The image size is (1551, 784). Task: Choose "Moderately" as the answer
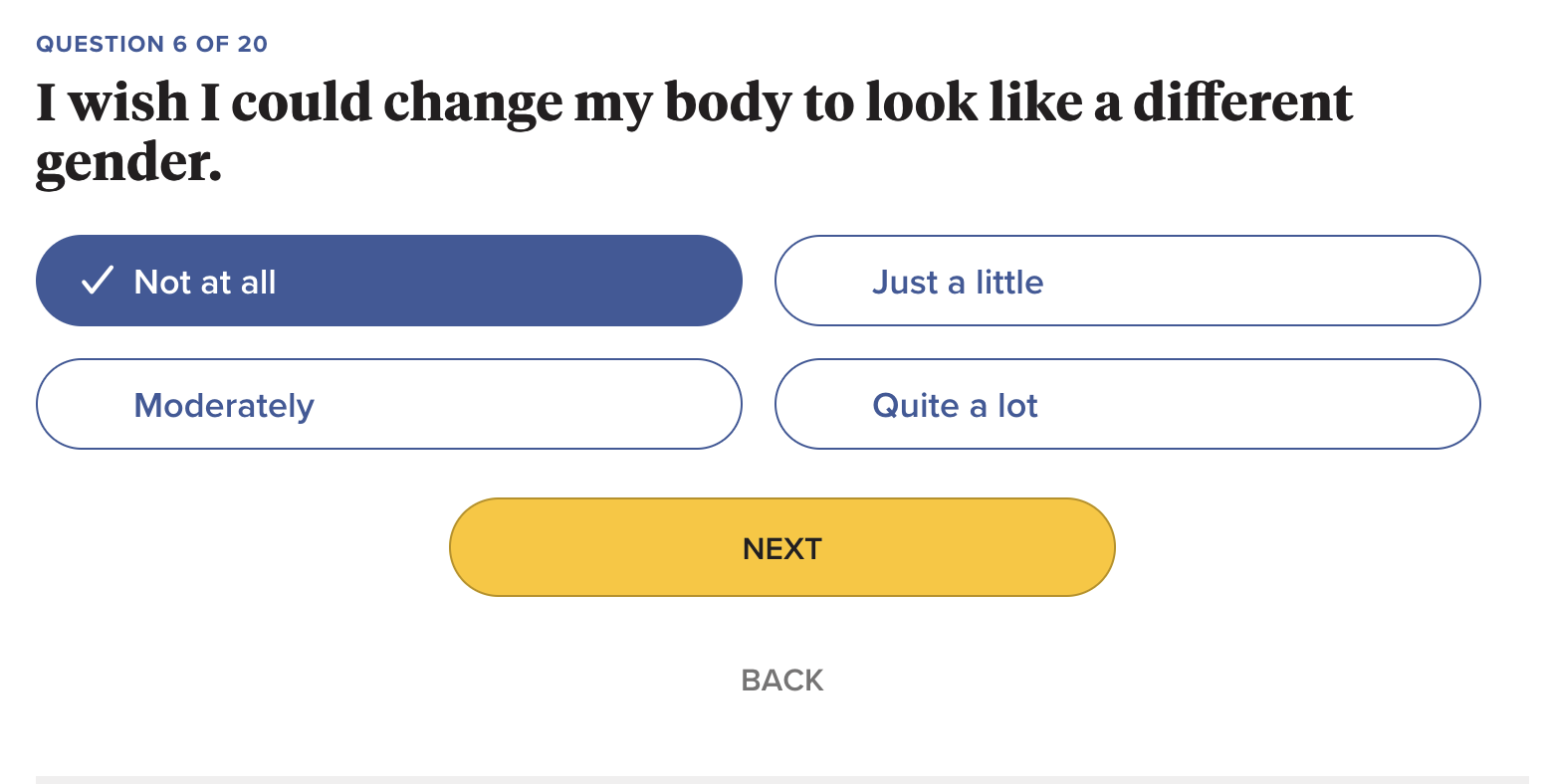pyautogui.click(x=388, y=405)
